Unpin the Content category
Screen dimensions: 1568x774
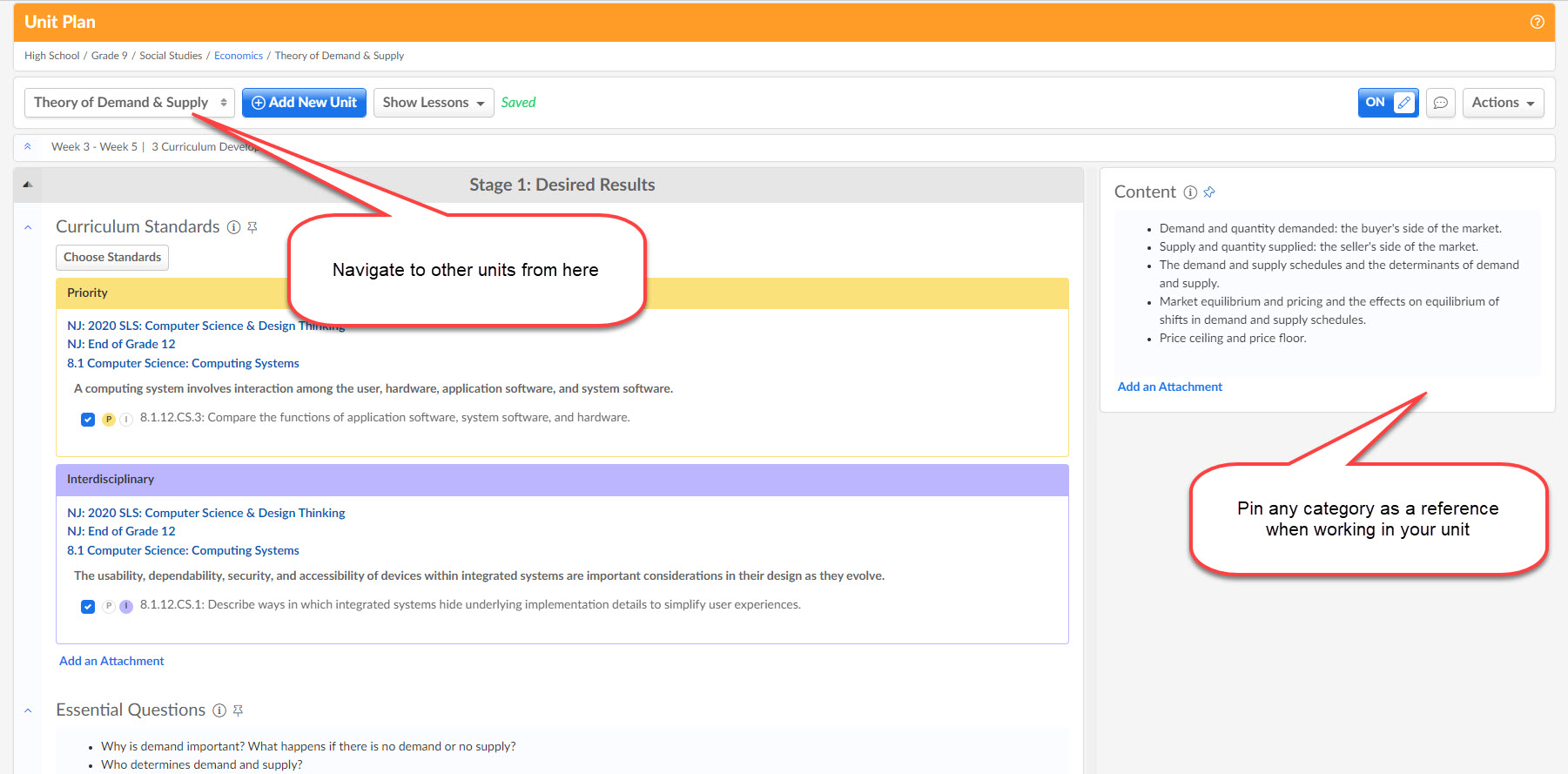(1209, 192)
